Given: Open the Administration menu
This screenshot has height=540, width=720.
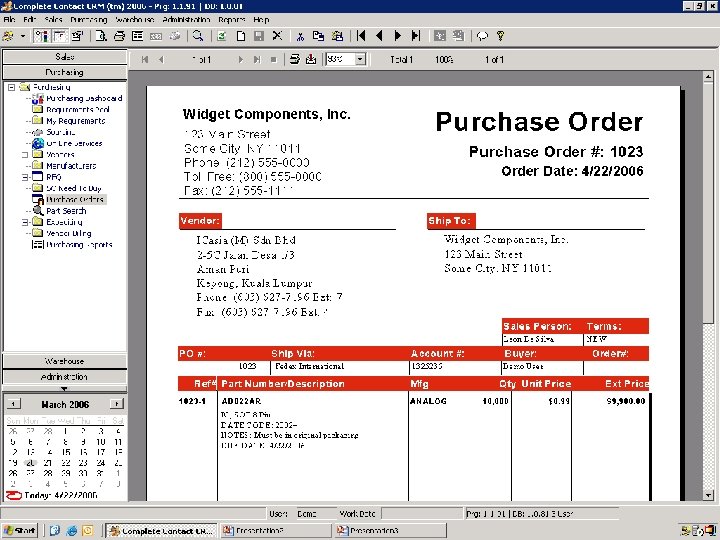Looking at the screenshot, I should click(x=186, y=20).
